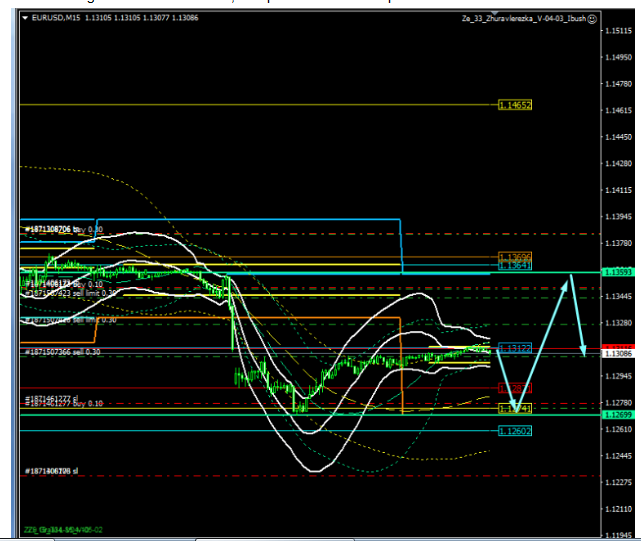This screenshot has width=641, height=541.
Task: Click the expert advisor smiley face icon
Action: (x=592, y=18)
